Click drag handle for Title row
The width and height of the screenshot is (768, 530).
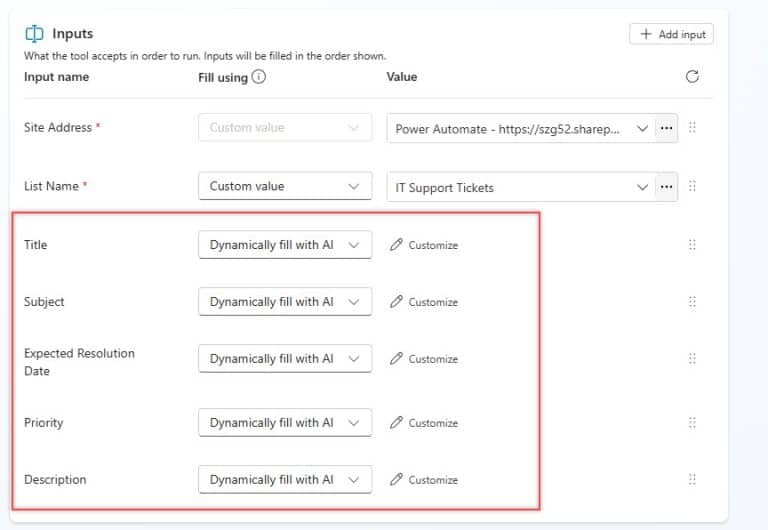(x=692, y=245)
